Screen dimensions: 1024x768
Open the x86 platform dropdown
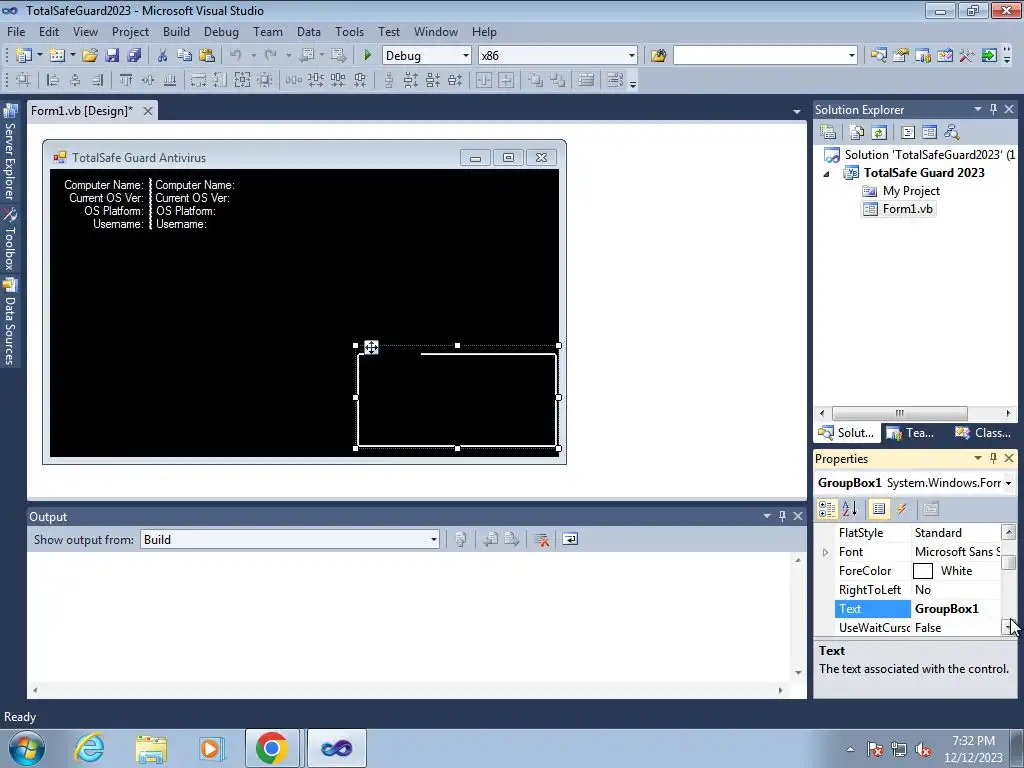(x=632, y=56)
